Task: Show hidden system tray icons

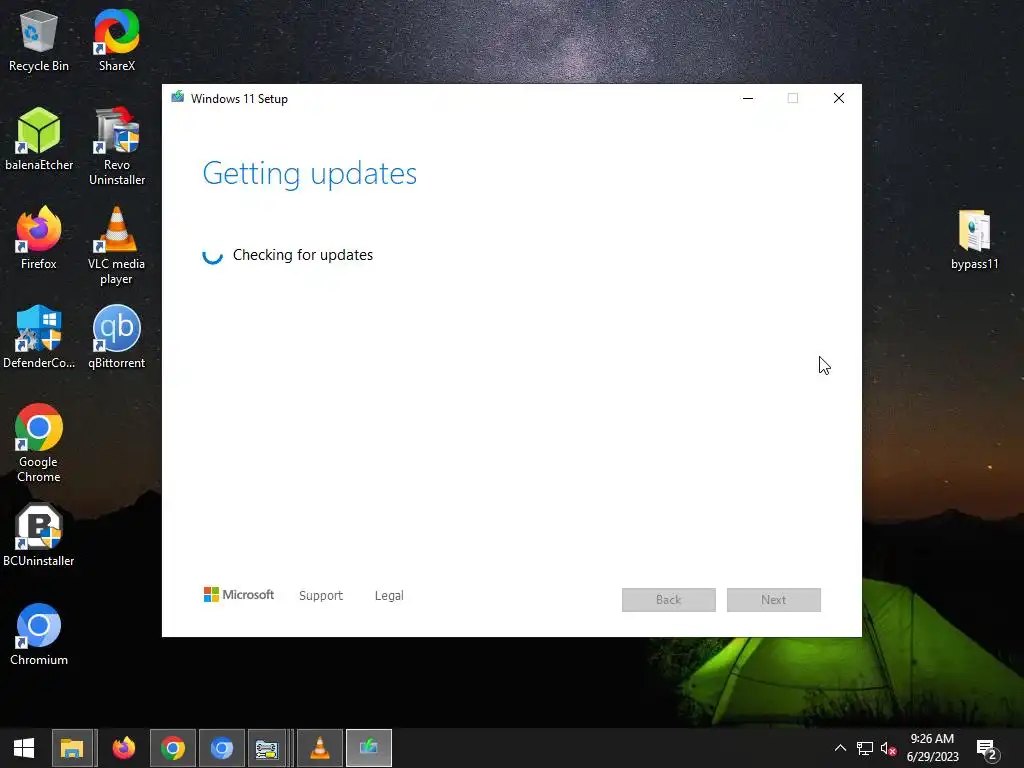Action: [x=840, y=748]
